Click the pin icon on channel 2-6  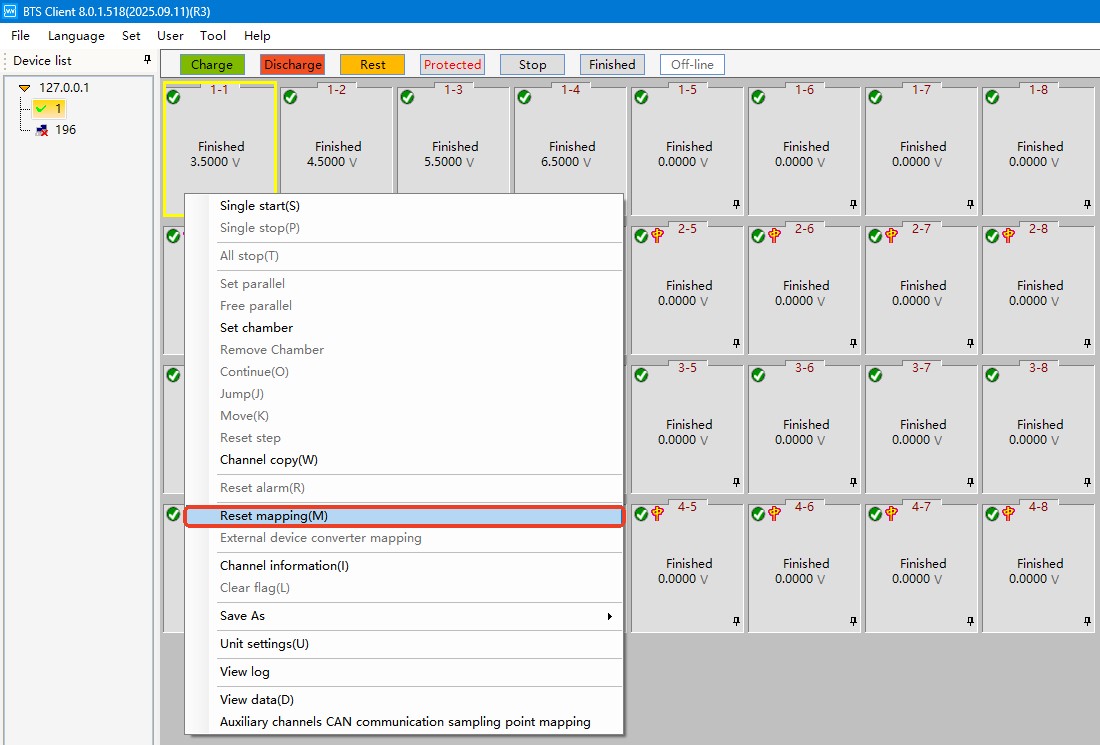click(x=853, y=343)
